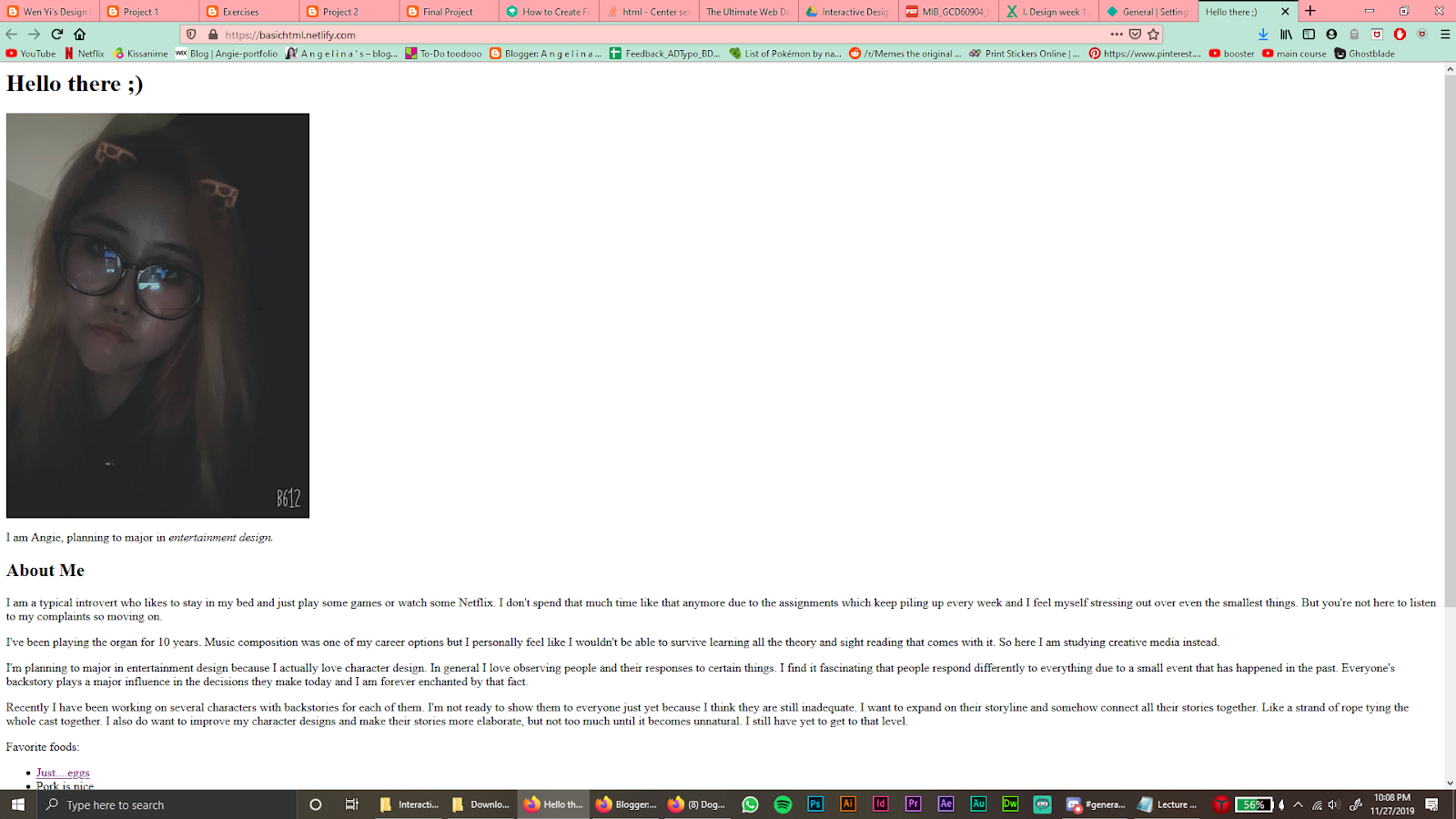Screen dimensions: 1456x819
Task: Open the Discord #general taskbar window
Action: pyautogui.click(x=1096, y=804)
